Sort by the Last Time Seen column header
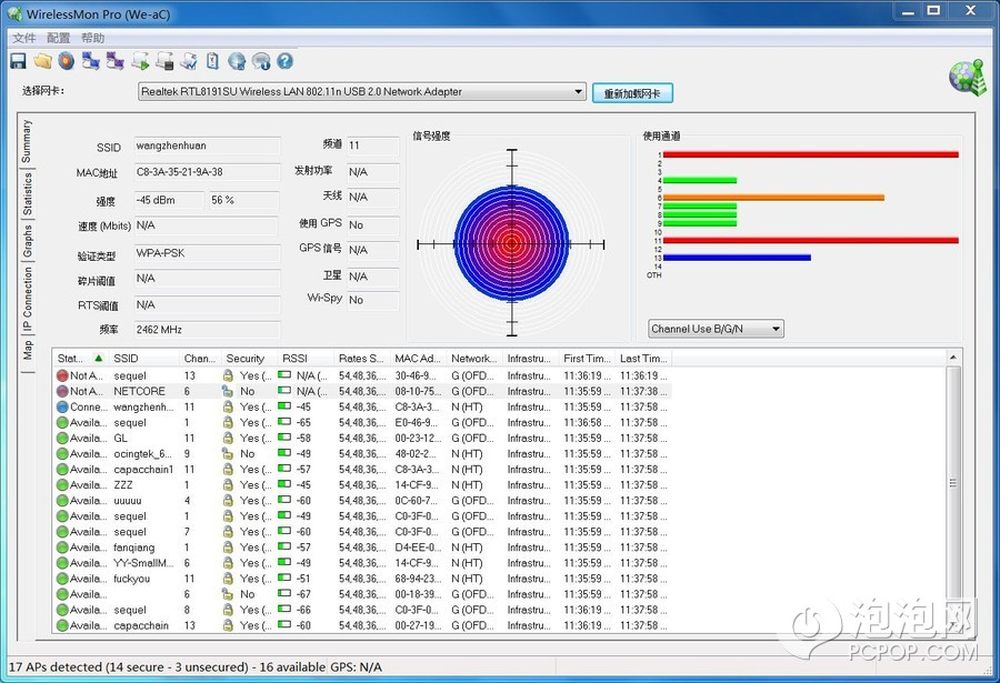This screenshot has width=1000, height=683. [643, 358]
